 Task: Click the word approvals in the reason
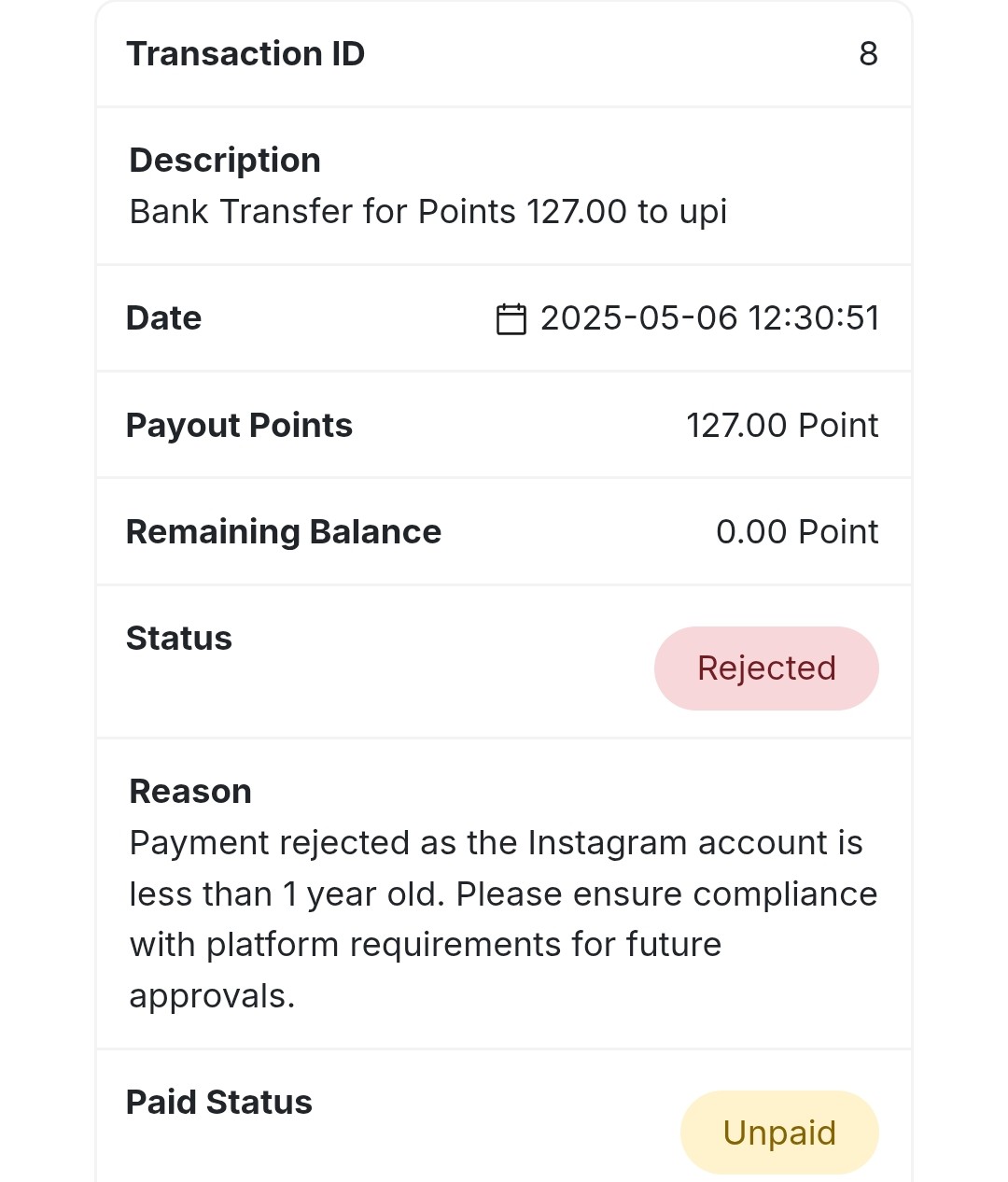[x=212, y=997]
